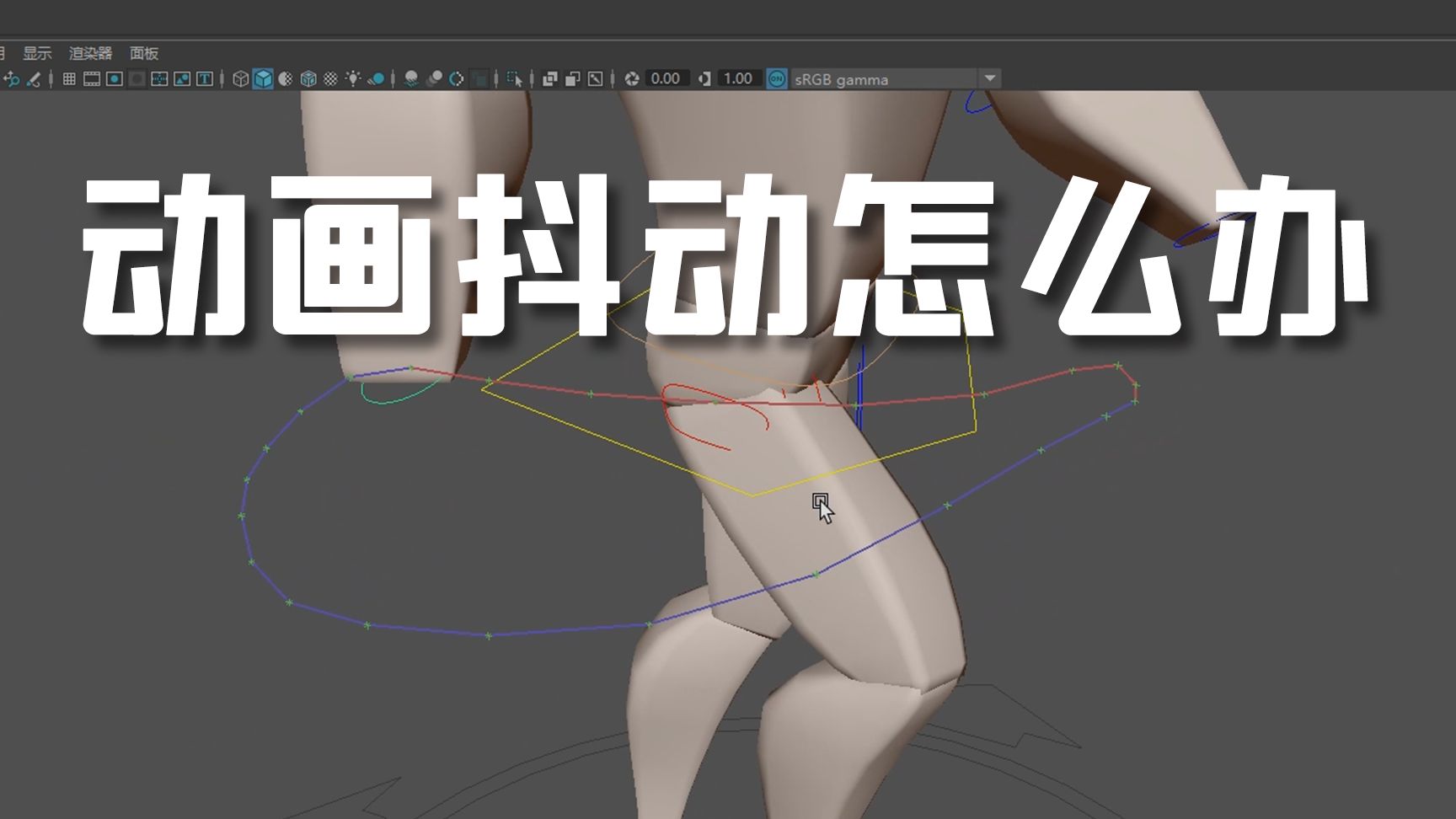Screen dimensions: 1456x819
Task: Click the image plane icon
Action: coord(182,79)
